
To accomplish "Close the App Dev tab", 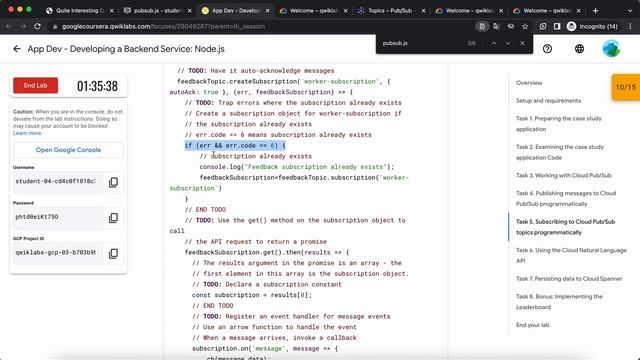I will tap(267, 11).
